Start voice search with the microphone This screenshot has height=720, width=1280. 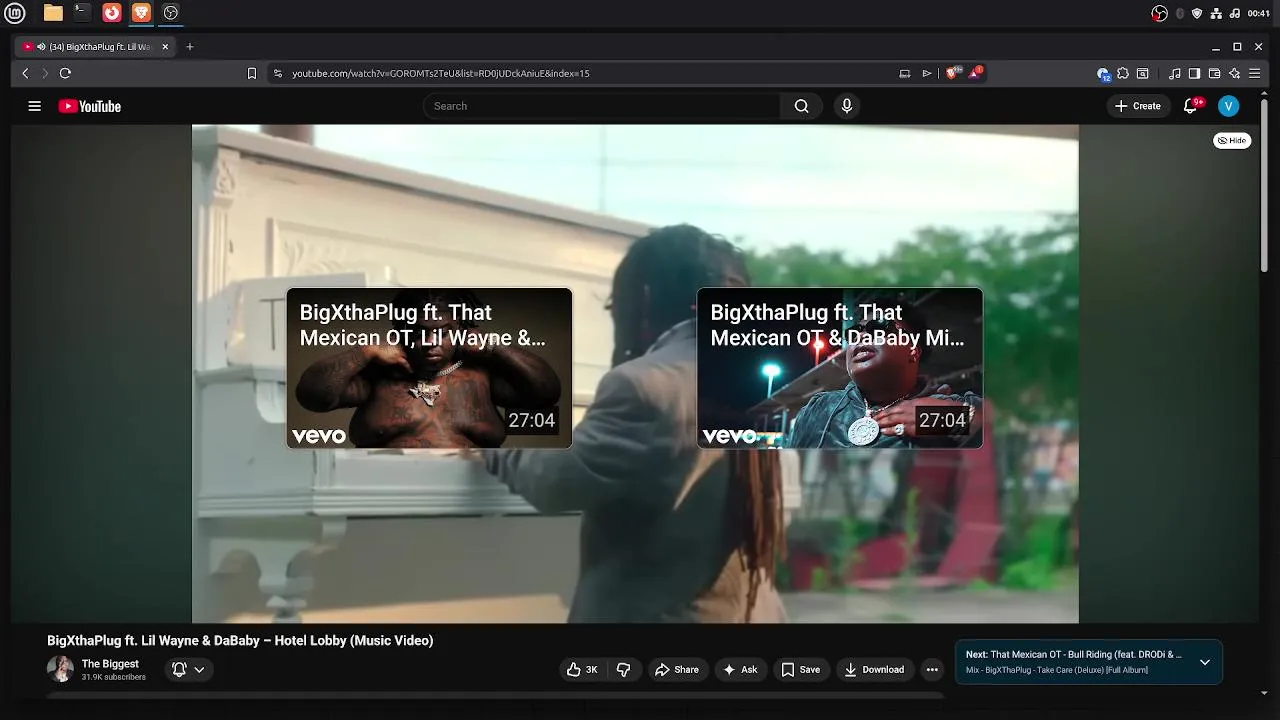click(x=847, y=106)
